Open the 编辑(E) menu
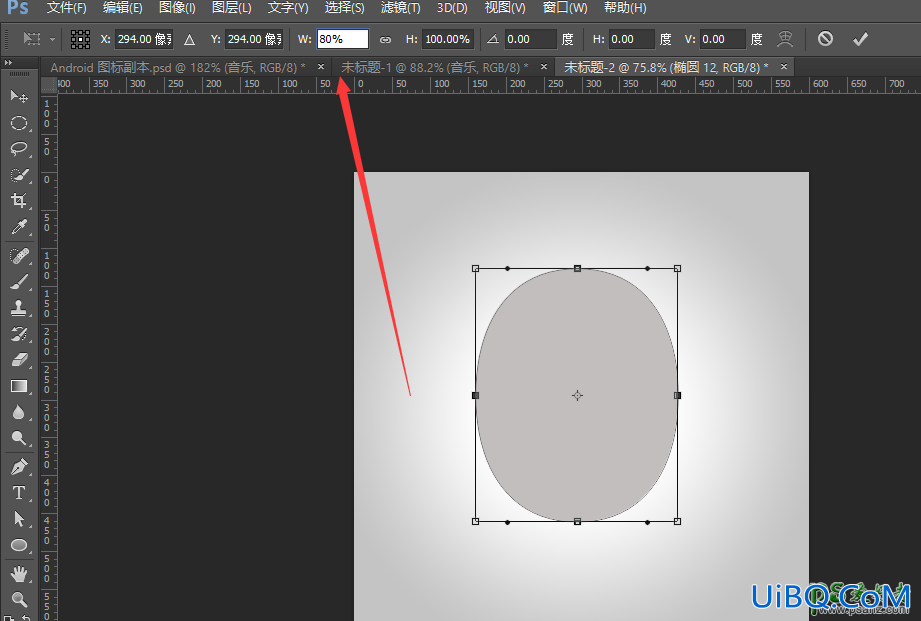The height and width of the screenshot is (621, 921). tap(122, 8)
